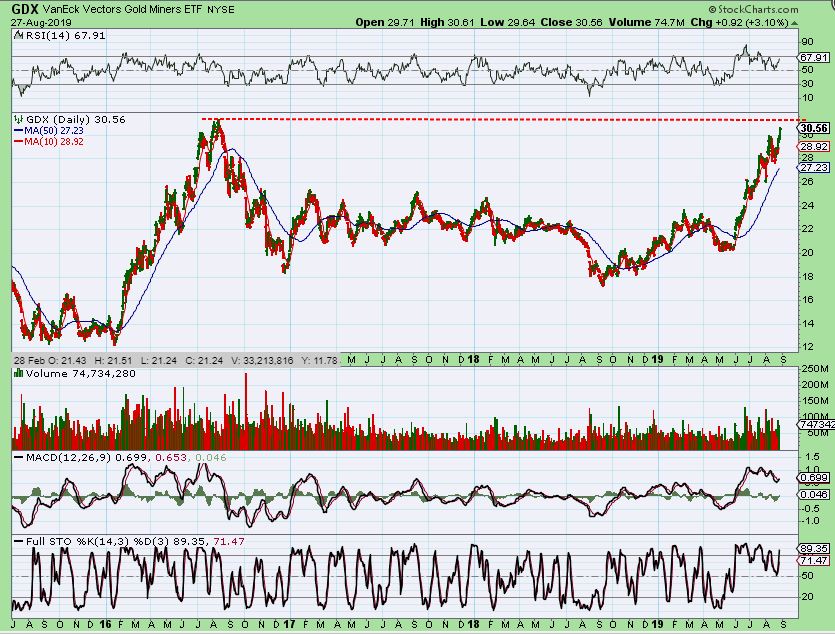835x634 pixels.
Task: Select the MACD(12,26,9) legend line marker
Action: point(18,457)
